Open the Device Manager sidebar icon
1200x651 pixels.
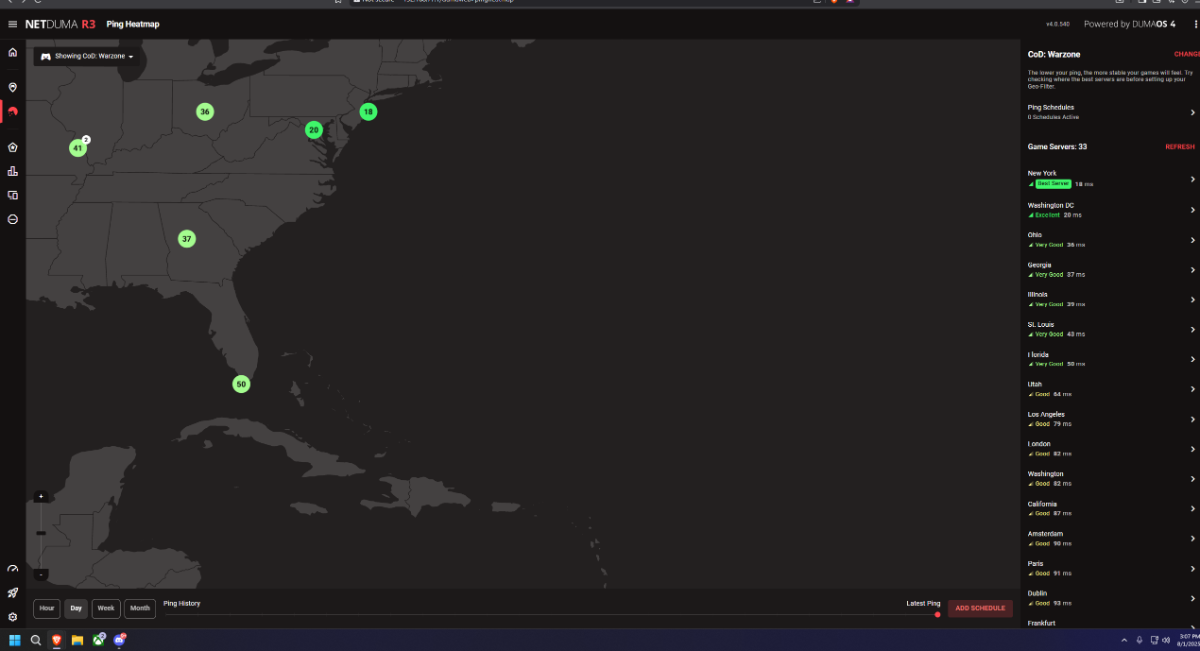point(12,195)
